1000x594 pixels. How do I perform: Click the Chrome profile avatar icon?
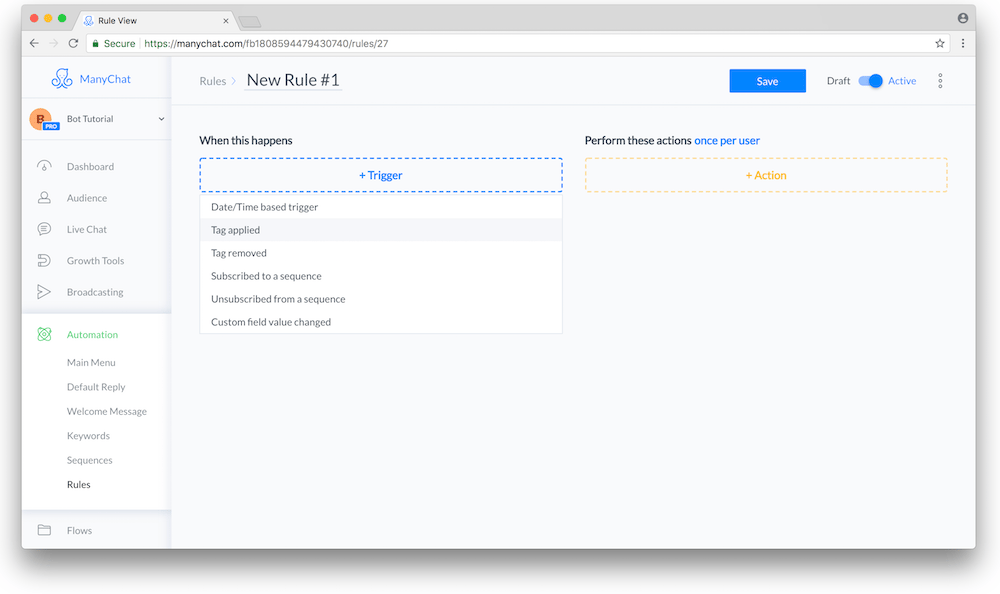(x=963, y=19)
